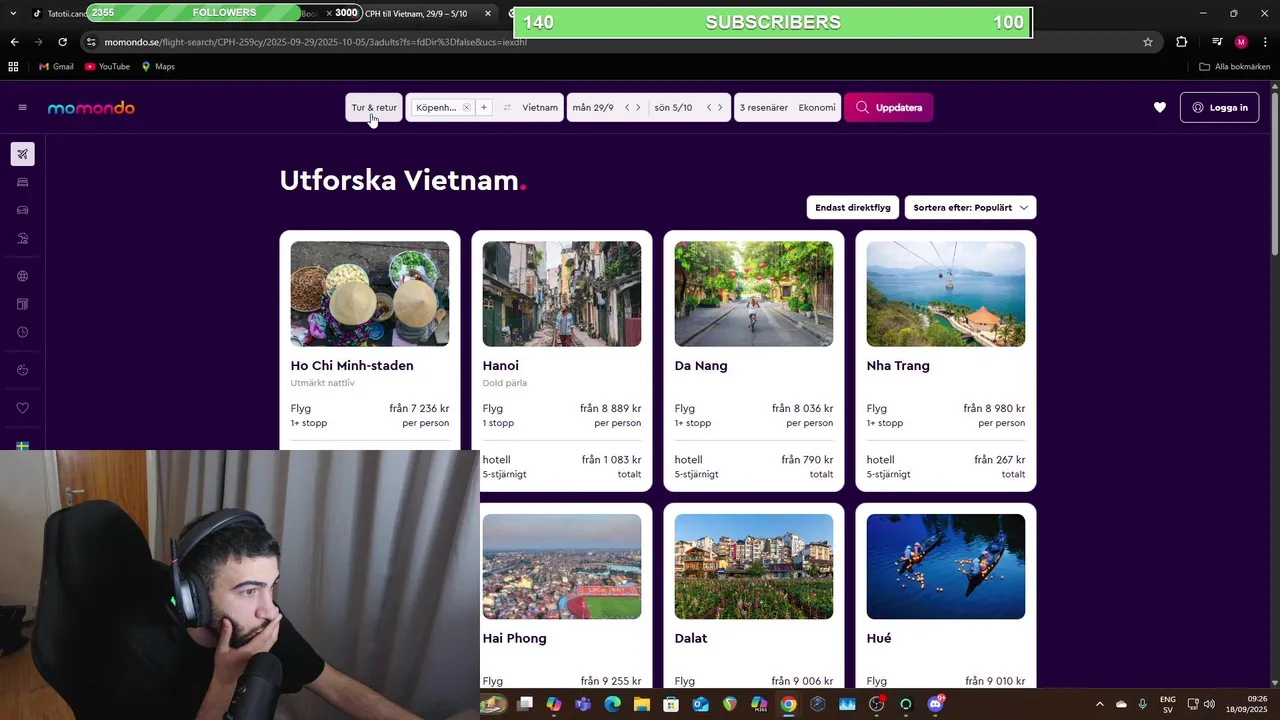
Task: Open the sidebar clock icon
Action: point(22,332)
